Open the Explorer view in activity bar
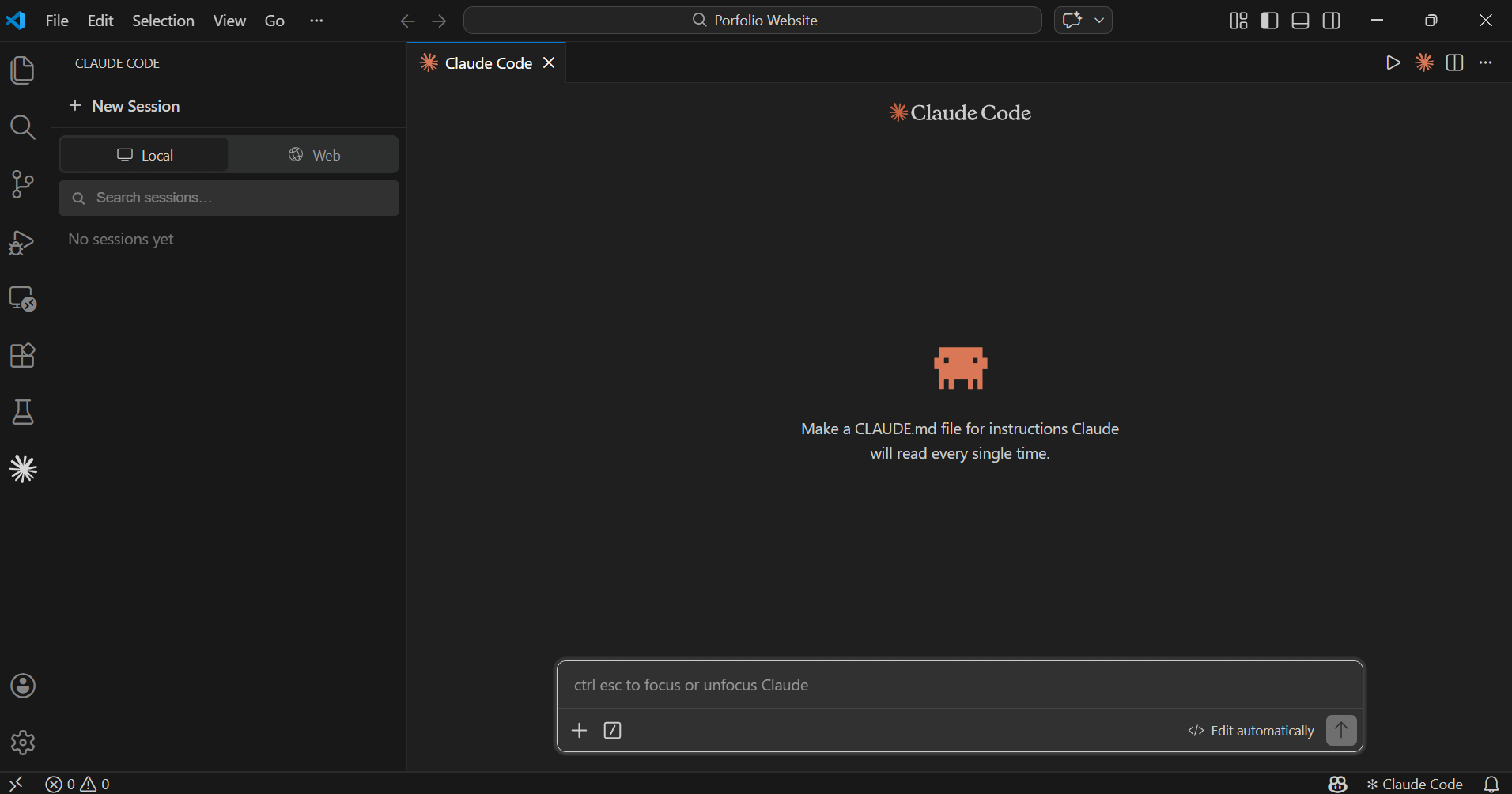The width and height of the screenshot is (1512, 794). (x=23, y=70)
